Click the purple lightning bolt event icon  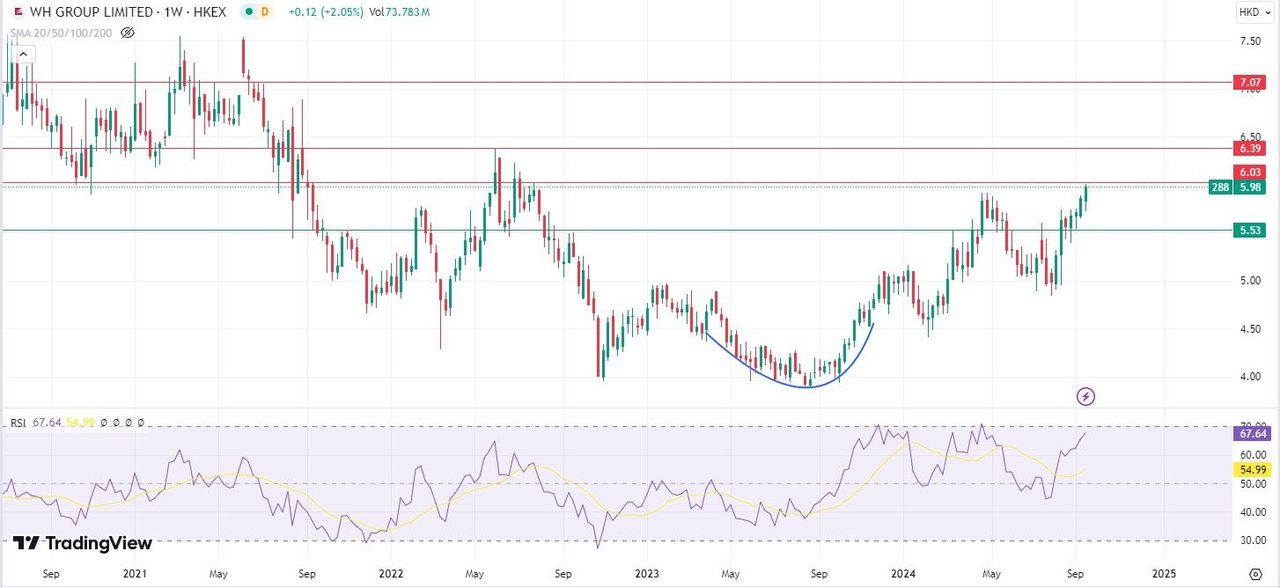[1086, 396]
